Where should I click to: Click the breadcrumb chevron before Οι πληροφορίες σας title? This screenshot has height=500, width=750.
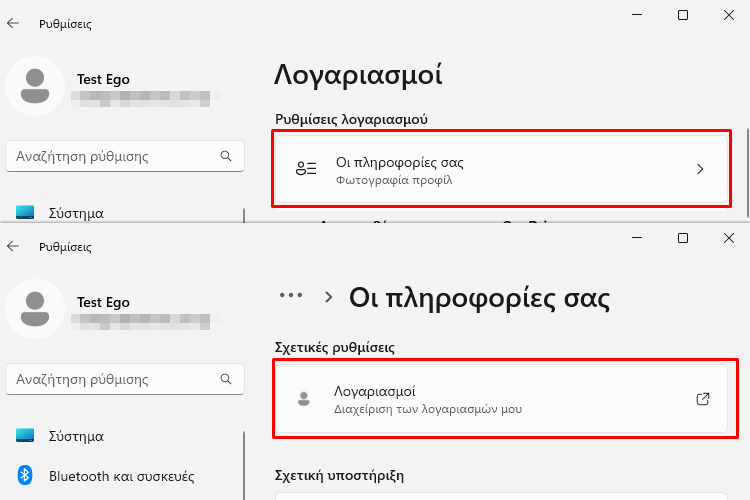(x=328, y=297)
